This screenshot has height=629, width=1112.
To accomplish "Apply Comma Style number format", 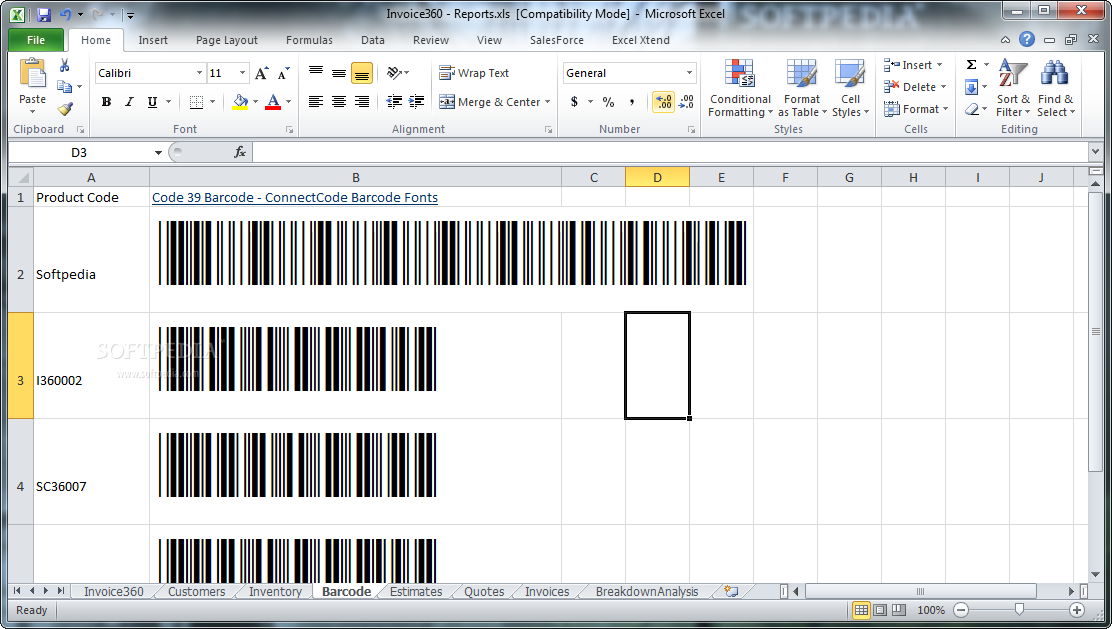I will 631,102.
